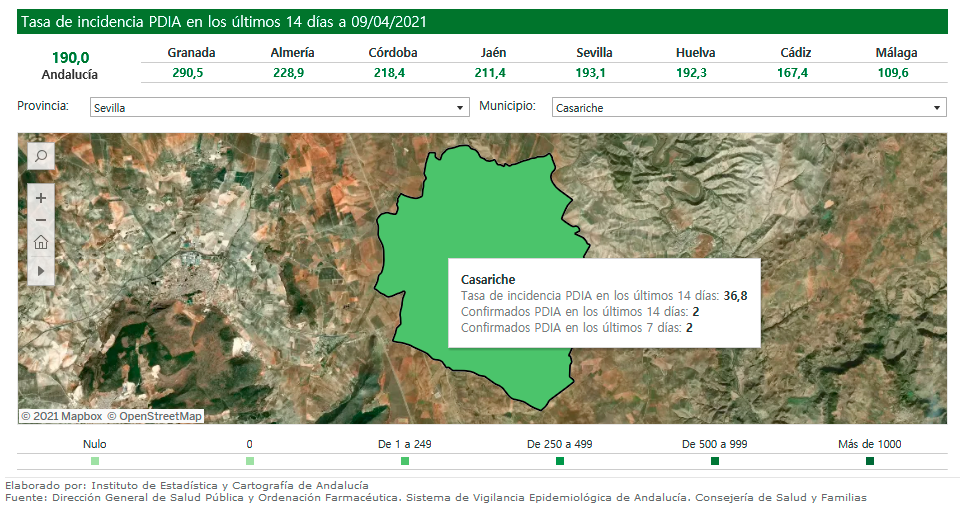Select the Almería province header

pos(292,53)
